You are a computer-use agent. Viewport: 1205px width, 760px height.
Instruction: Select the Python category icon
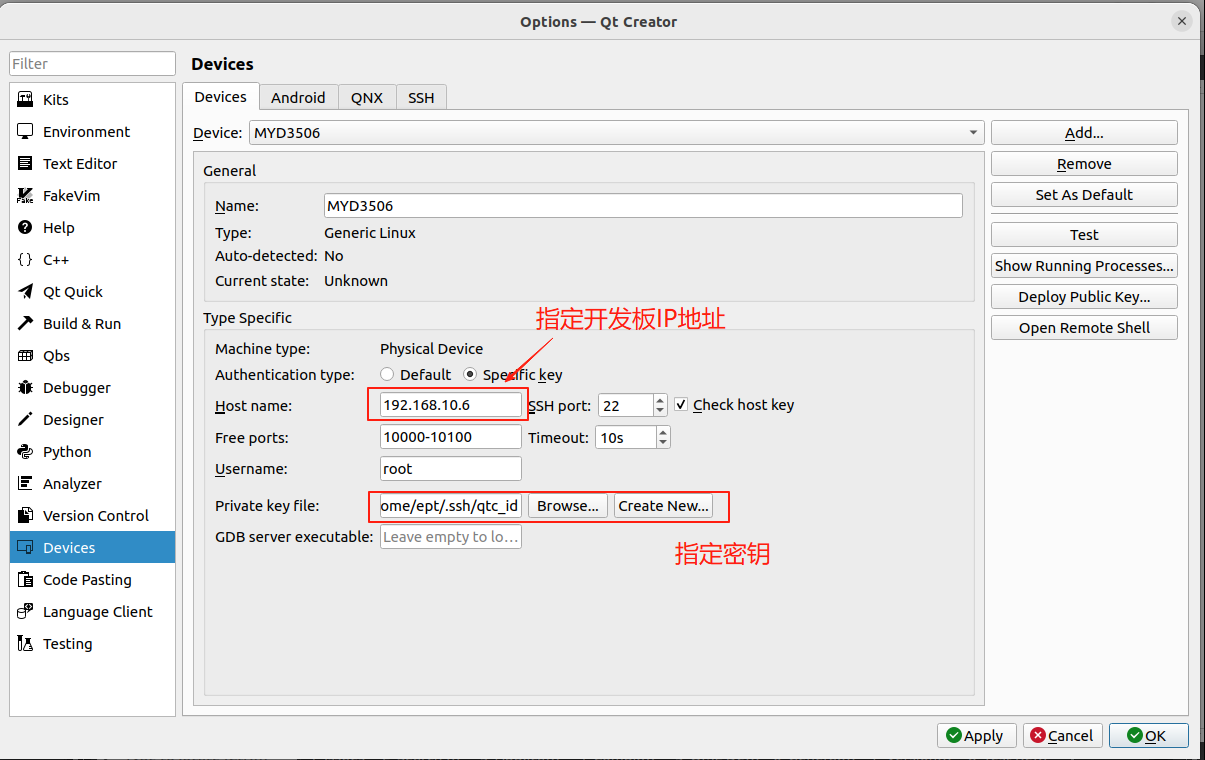click(25, 452)
